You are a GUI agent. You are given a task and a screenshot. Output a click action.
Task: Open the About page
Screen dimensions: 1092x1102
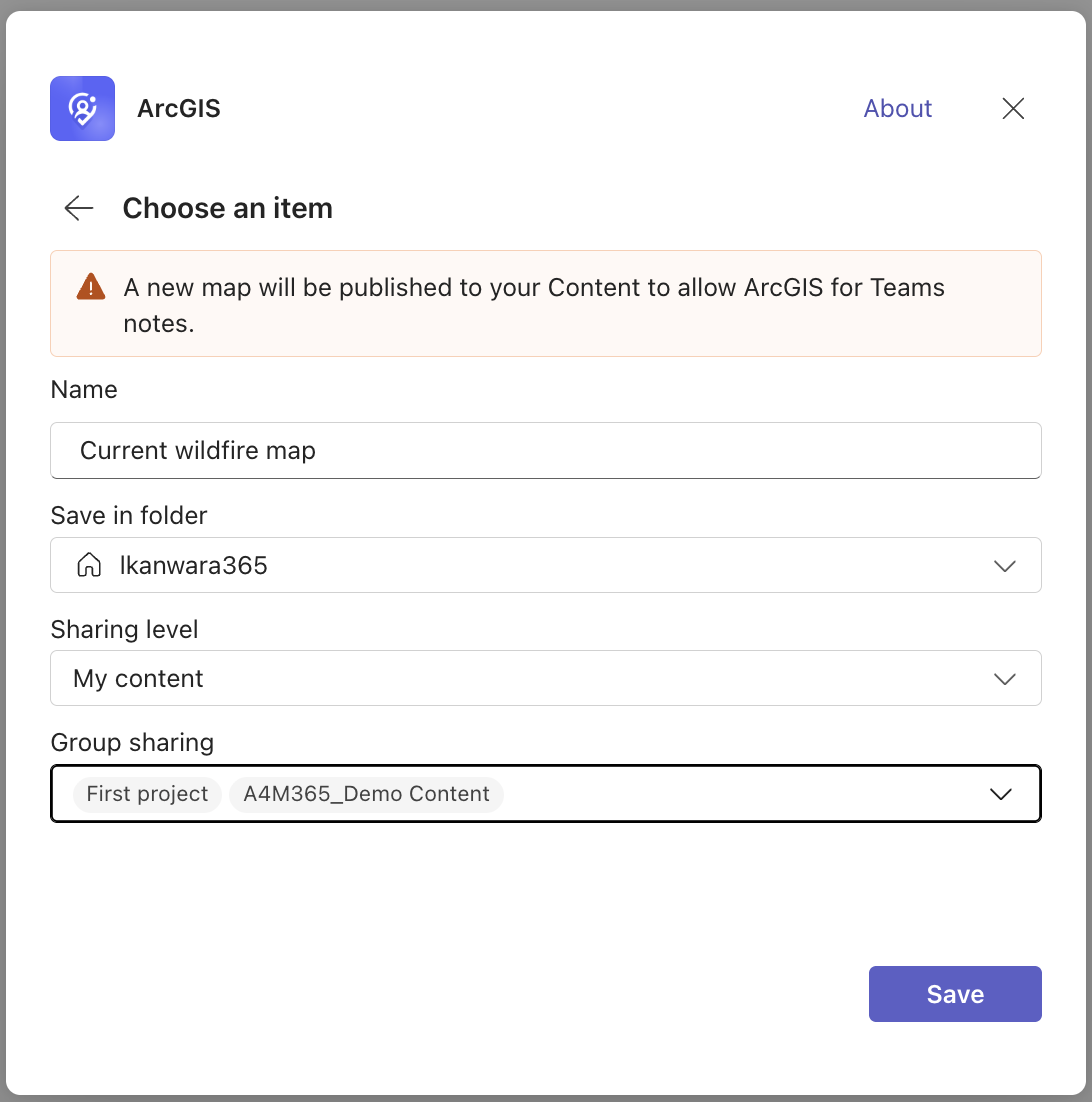coord(897,108)
